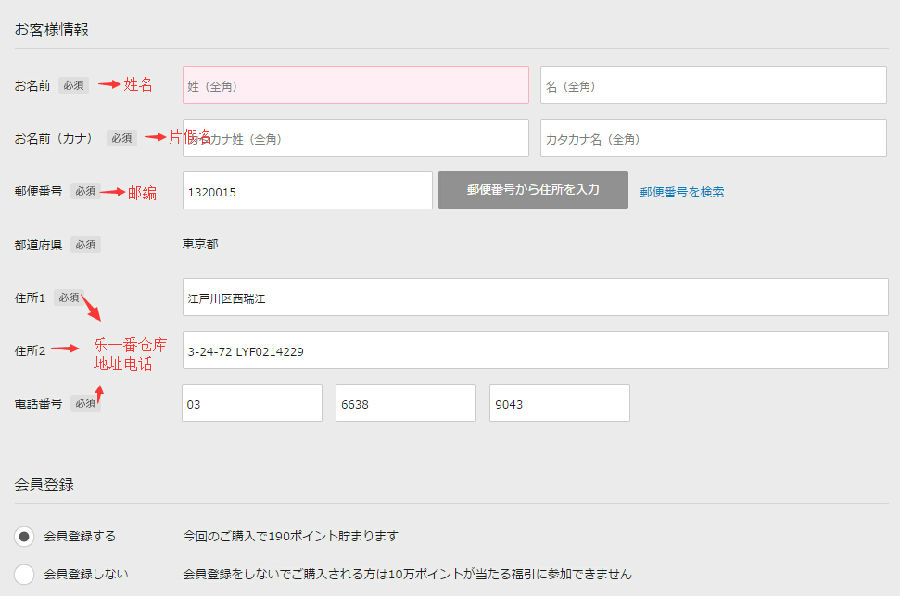The width and height of the screenshot is (900, 596).
Task: Click the 住所1 field with 江戸川区西瑞江
Action: click(535, 297)
